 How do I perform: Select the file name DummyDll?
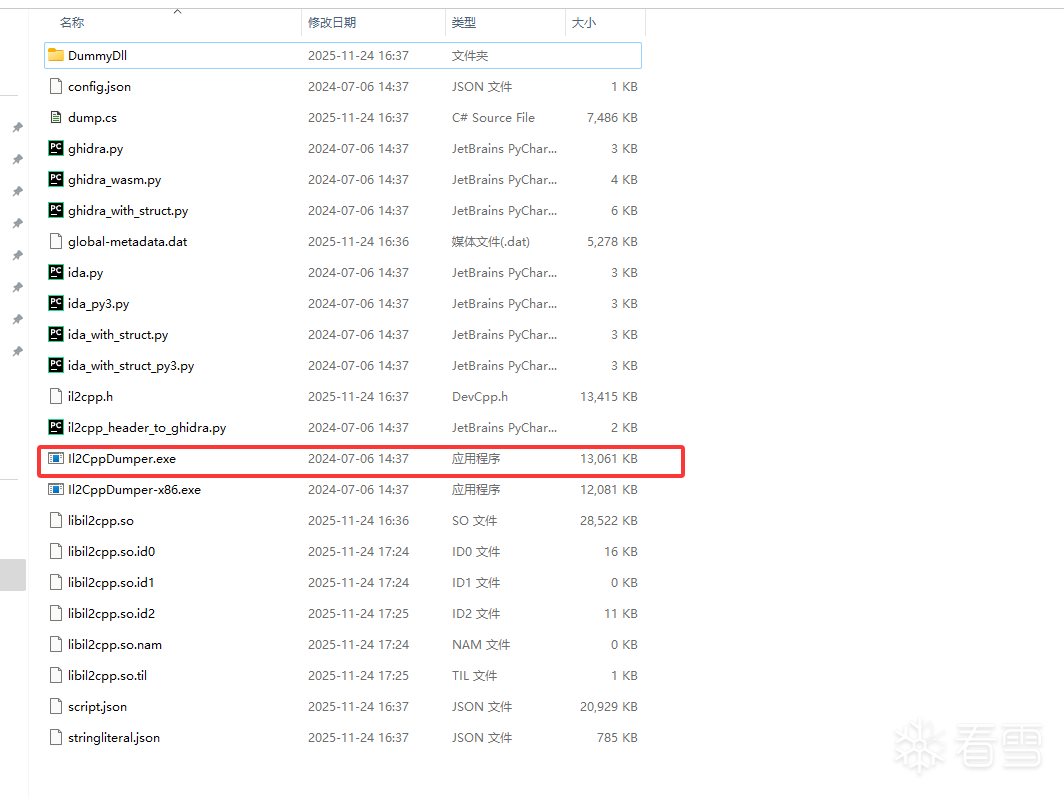tap(97, 56)
